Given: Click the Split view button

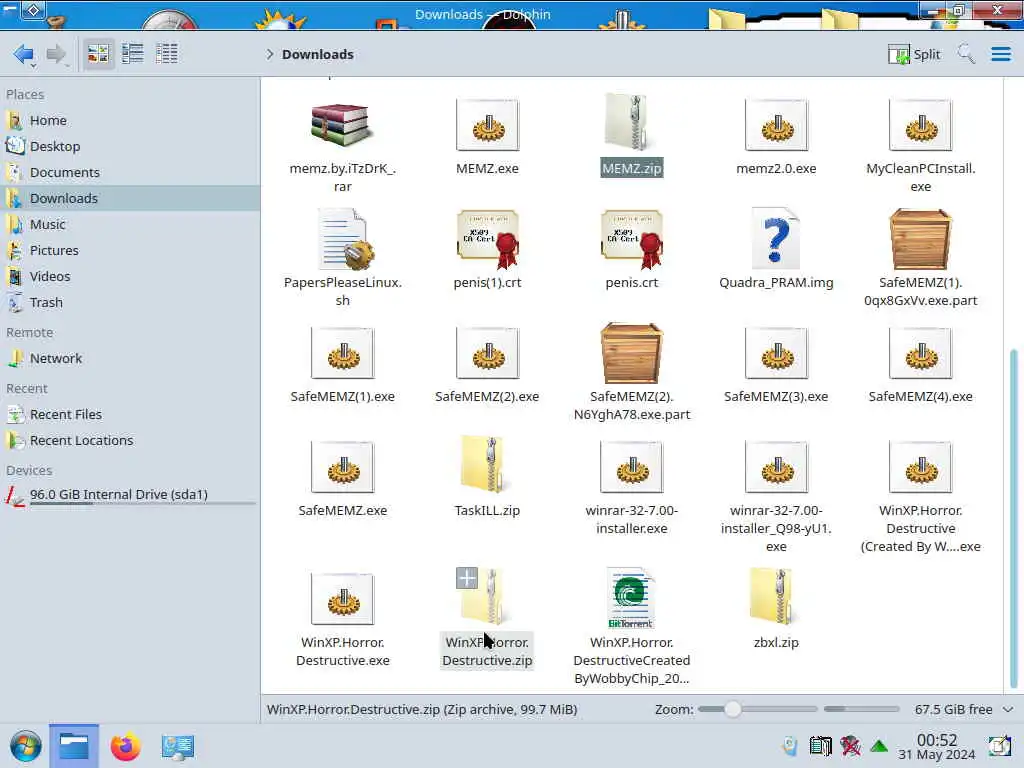Looking at the screenshot, I should (914, 54).
